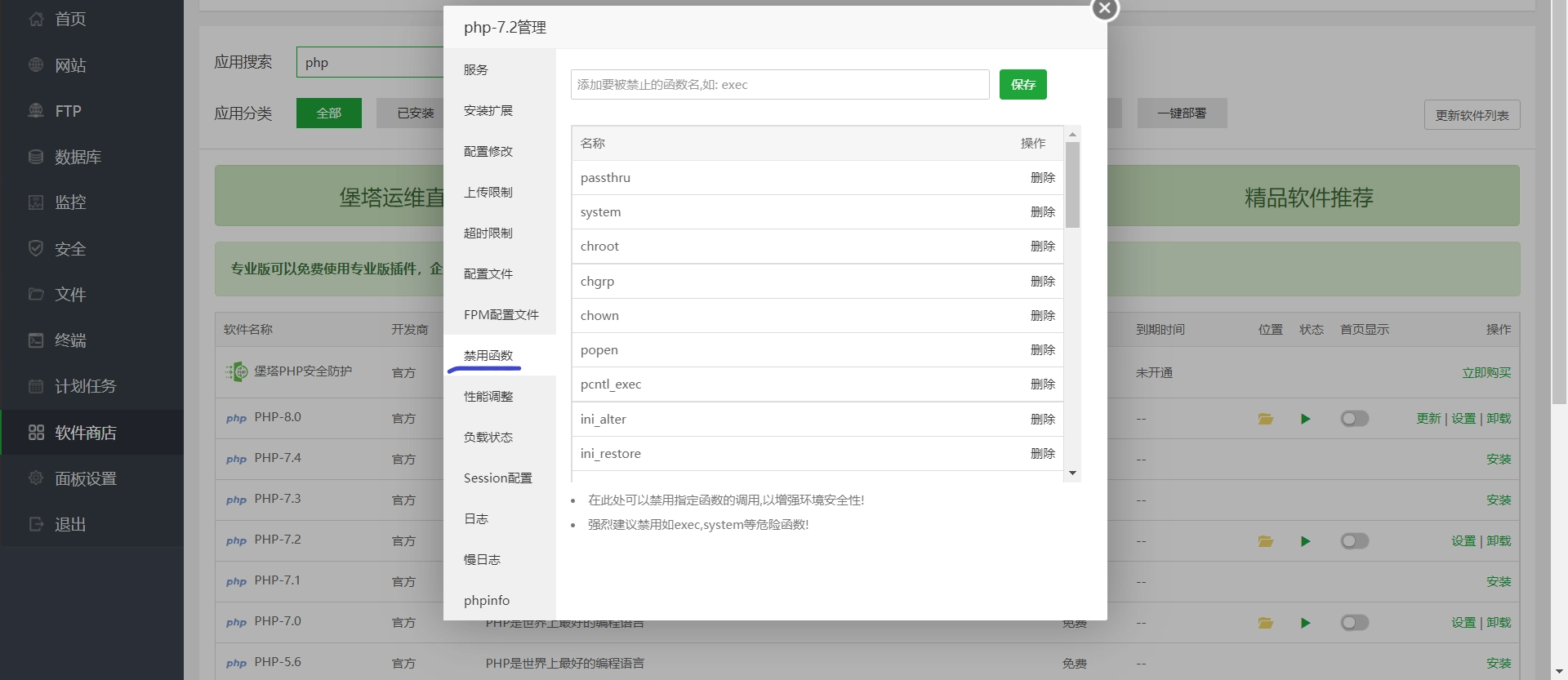Click the ini_alter function name

pyautogui.click(x=604, y=419)
